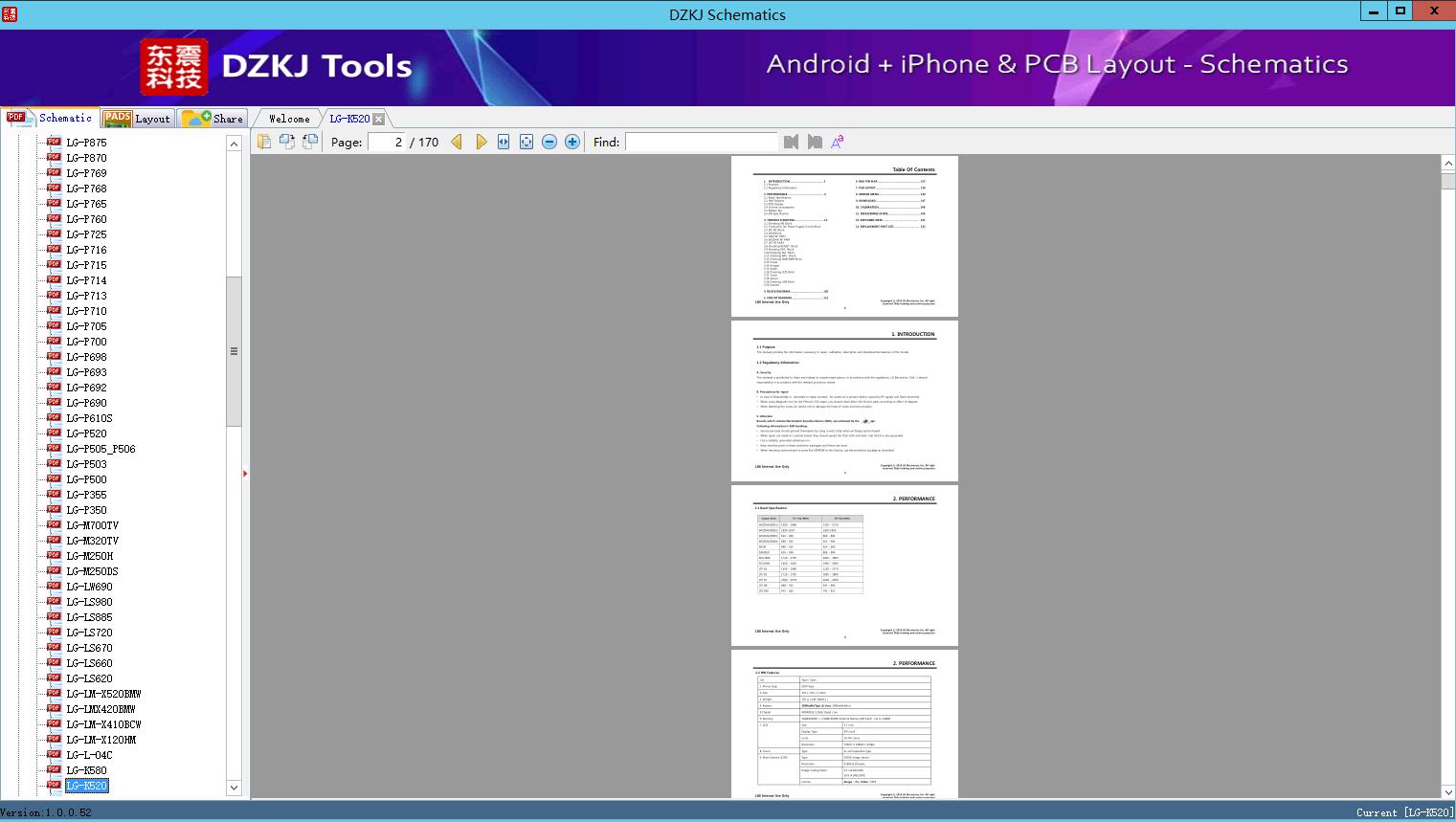The width and height of the screenshot is (1456, 822).
Task: Fit page to width
Action: pos(504,142)
